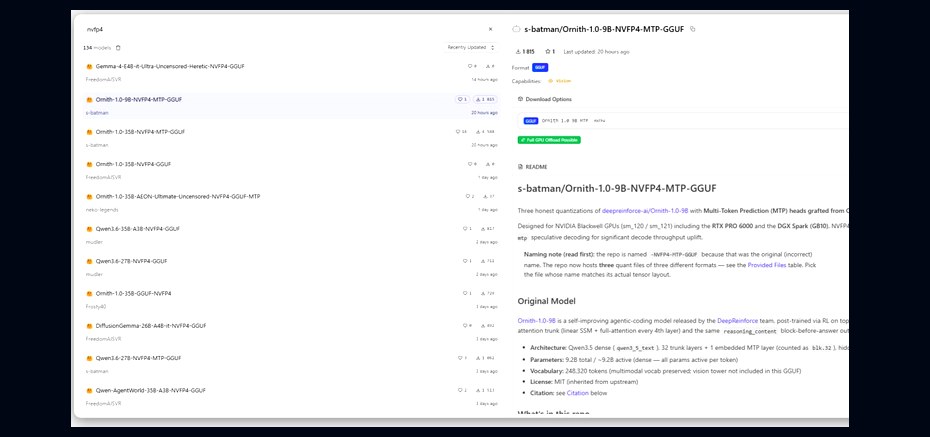Open Ornith-1.0-9B link under Original Model
930x437 pixels.
click(x=535, y=320)
